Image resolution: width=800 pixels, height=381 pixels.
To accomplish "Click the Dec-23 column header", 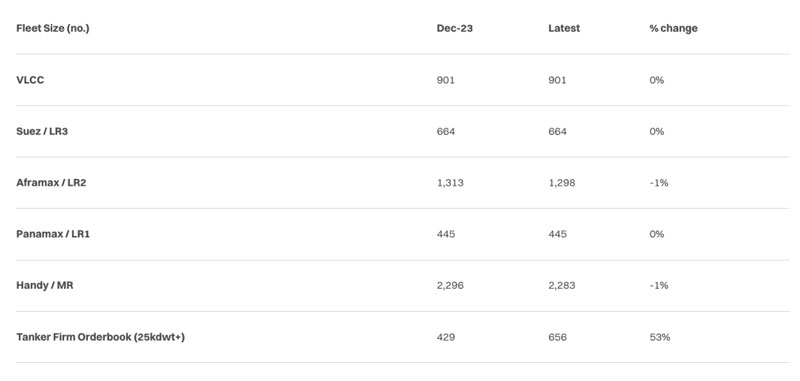I will (455, 29).
